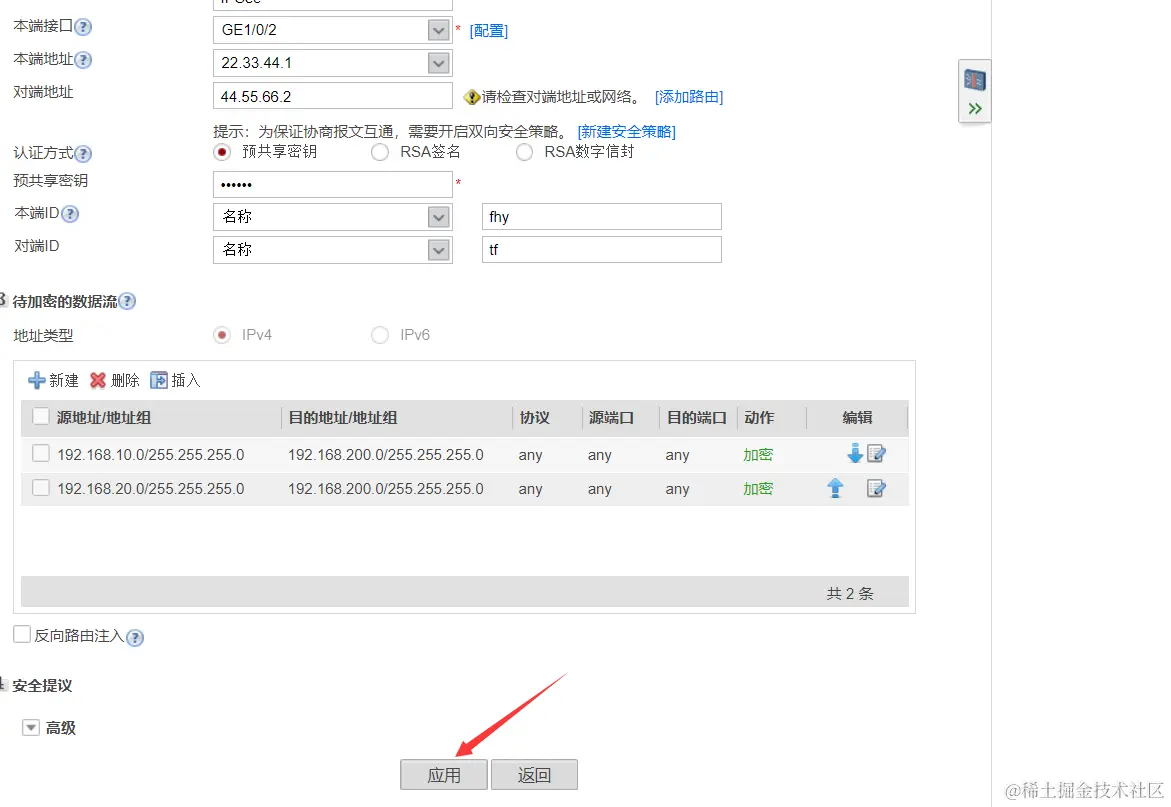
Task: Click 目的端口 column header
Action: coord(696,418)
